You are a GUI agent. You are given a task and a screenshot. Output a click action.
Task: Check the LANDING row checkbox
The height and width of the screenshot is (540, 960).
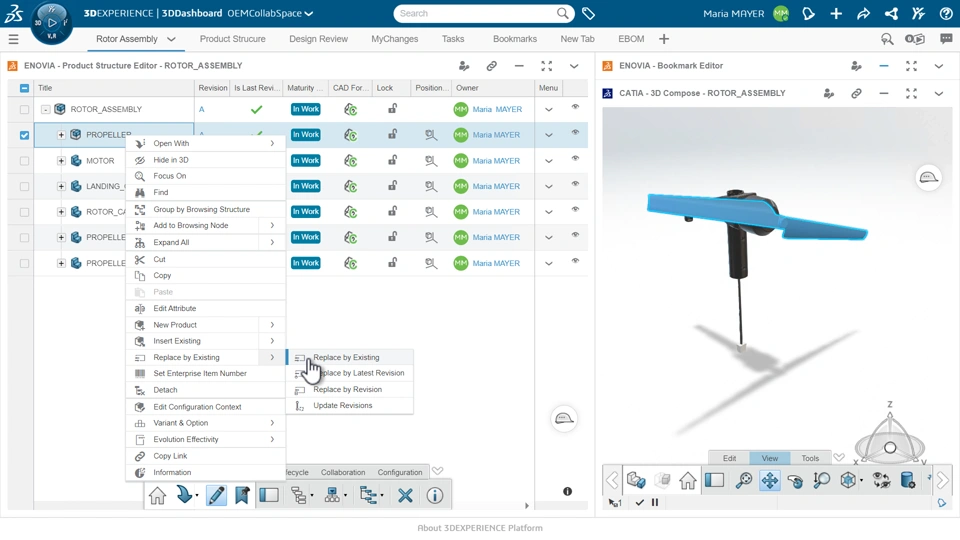point(24,187)
